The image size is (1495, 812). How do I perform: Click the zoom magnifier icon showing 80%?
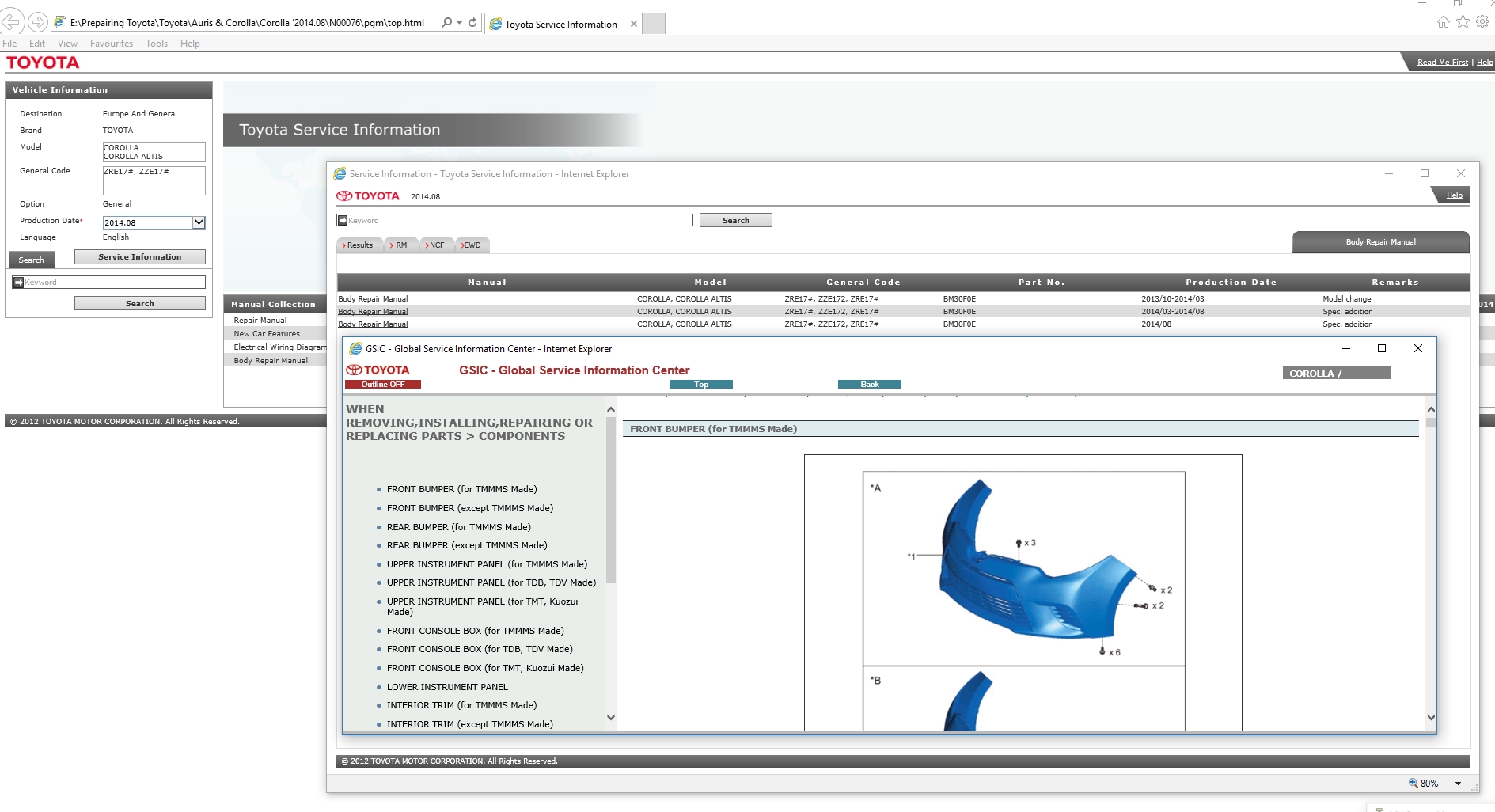coord(1413,783)
